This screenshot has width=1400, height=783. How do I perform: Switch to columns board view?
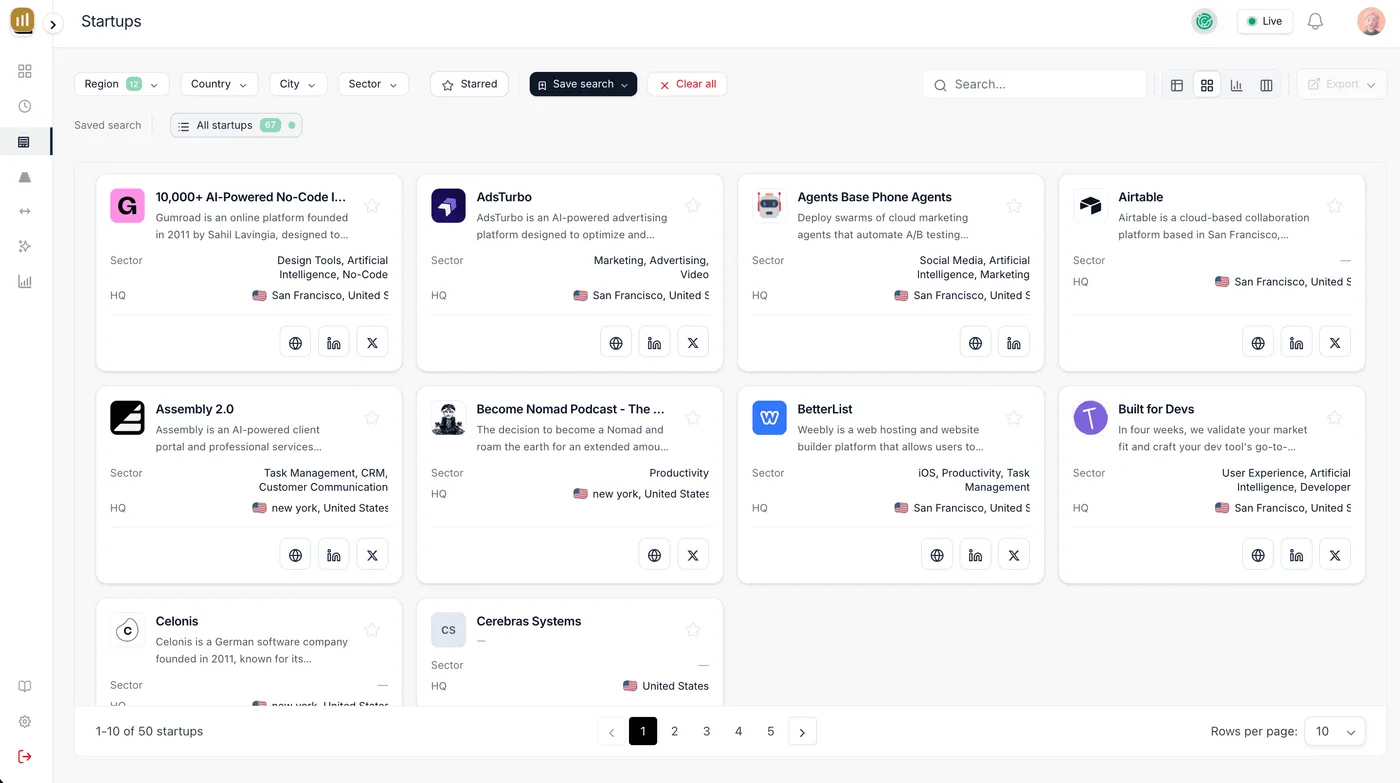(1266, 85)
